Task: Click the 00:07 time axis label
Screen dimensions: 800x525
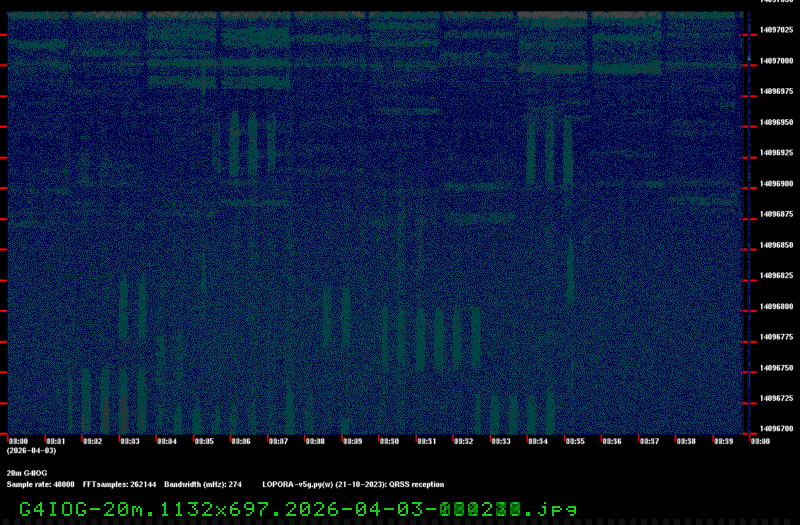Action: coord(278,441)
